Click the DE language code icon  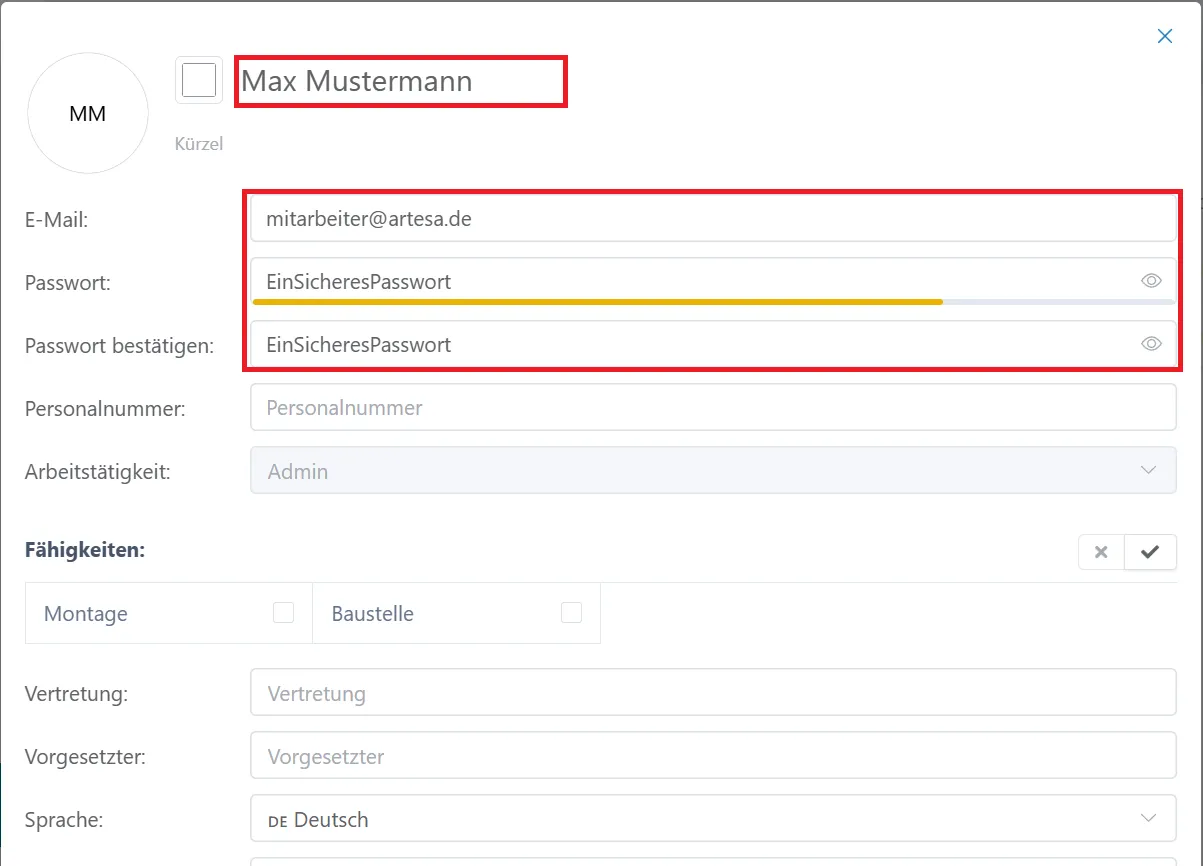(x=277, y=821)
